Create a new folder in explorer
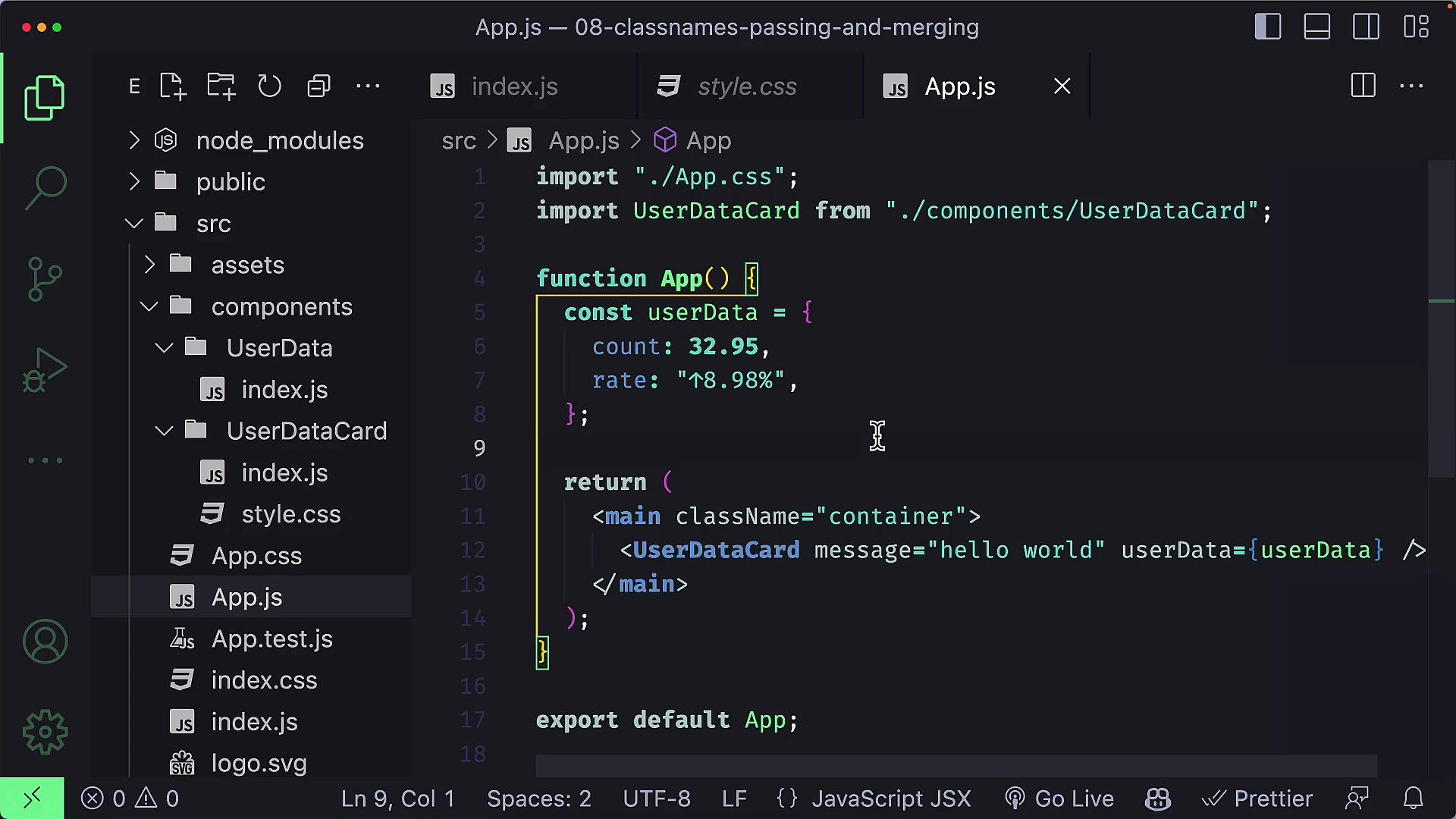 [x=221, y=86]
